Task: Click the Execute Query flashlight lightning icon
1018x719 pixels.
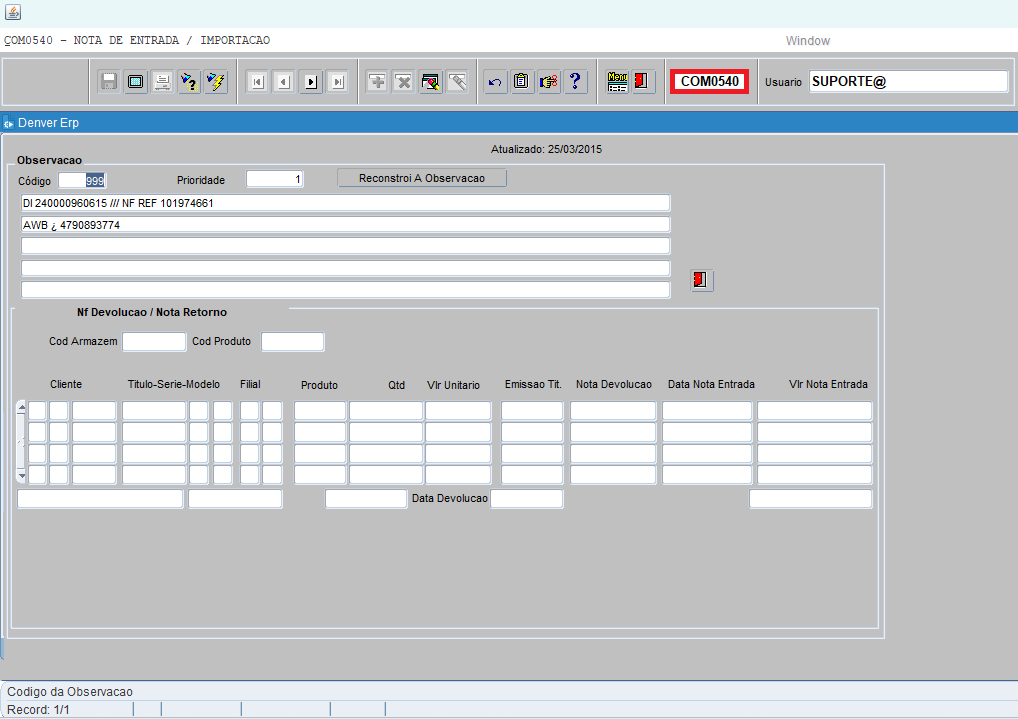Action: coord(216,82)
